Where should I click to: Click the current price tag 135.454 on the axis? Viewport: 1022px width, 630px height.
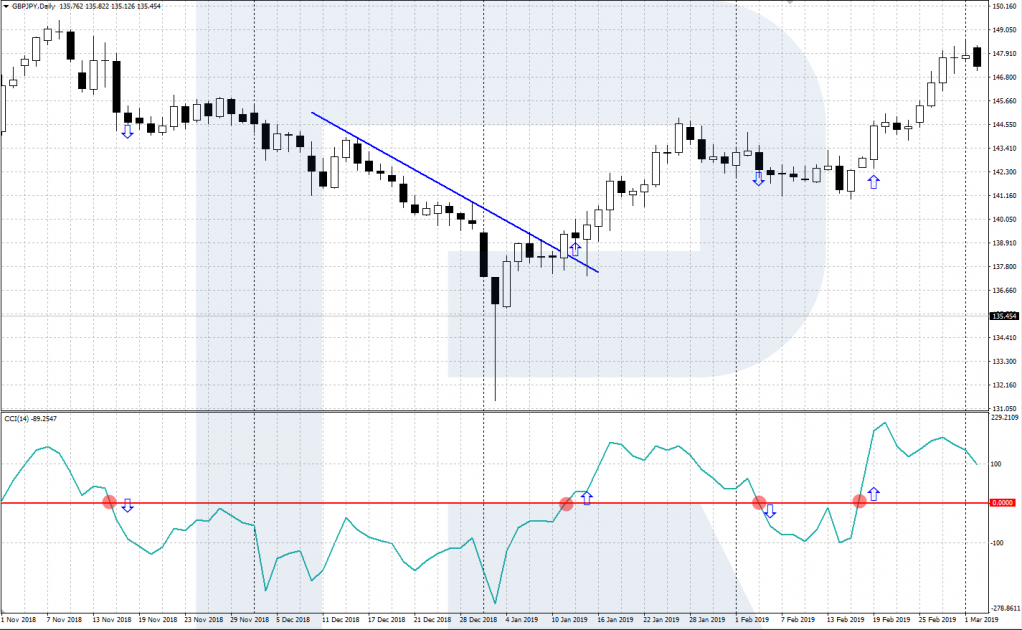1004,316
